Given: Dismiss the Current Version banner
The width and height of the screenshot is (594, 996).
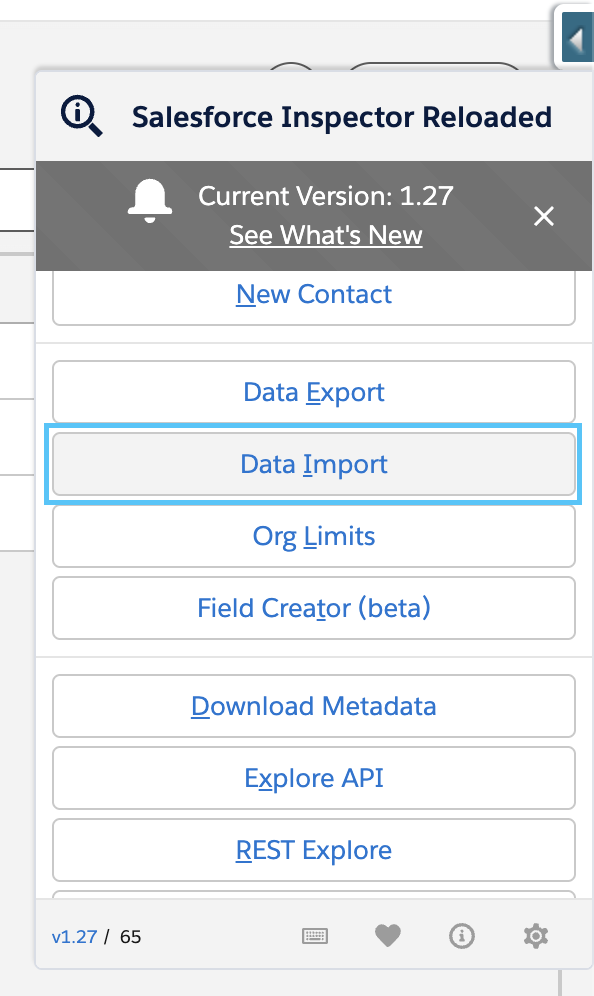Looking at the screenshot, I should point(544,216).
